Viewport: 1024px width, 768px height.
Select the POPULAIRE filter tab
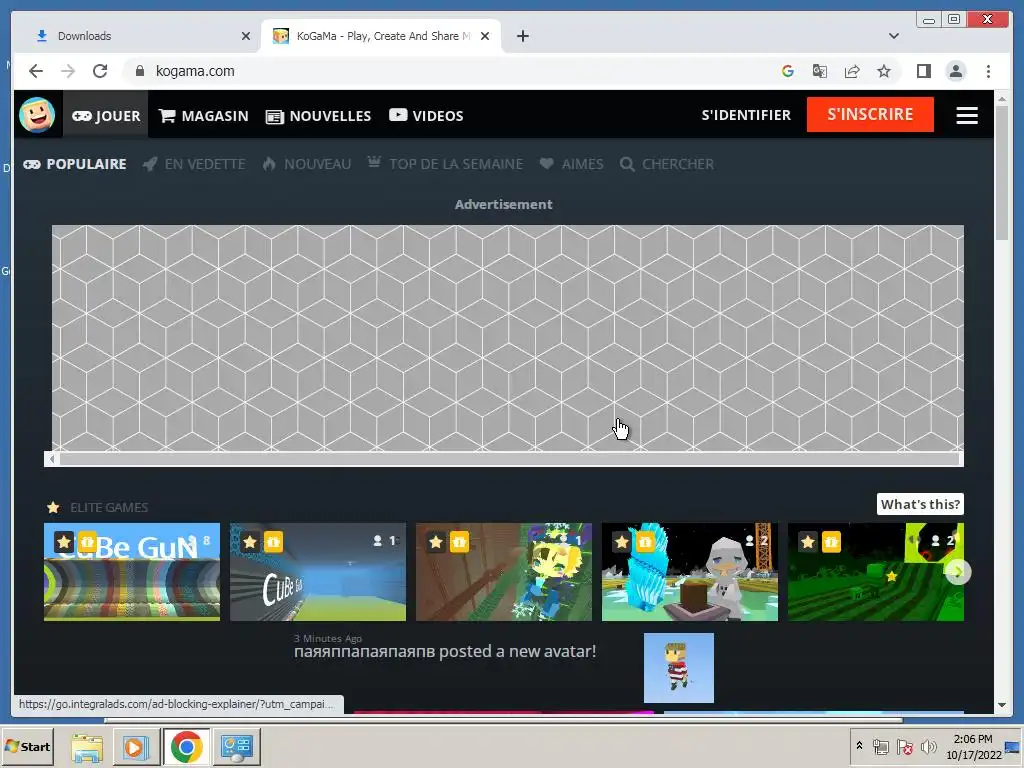pos(75,164)
